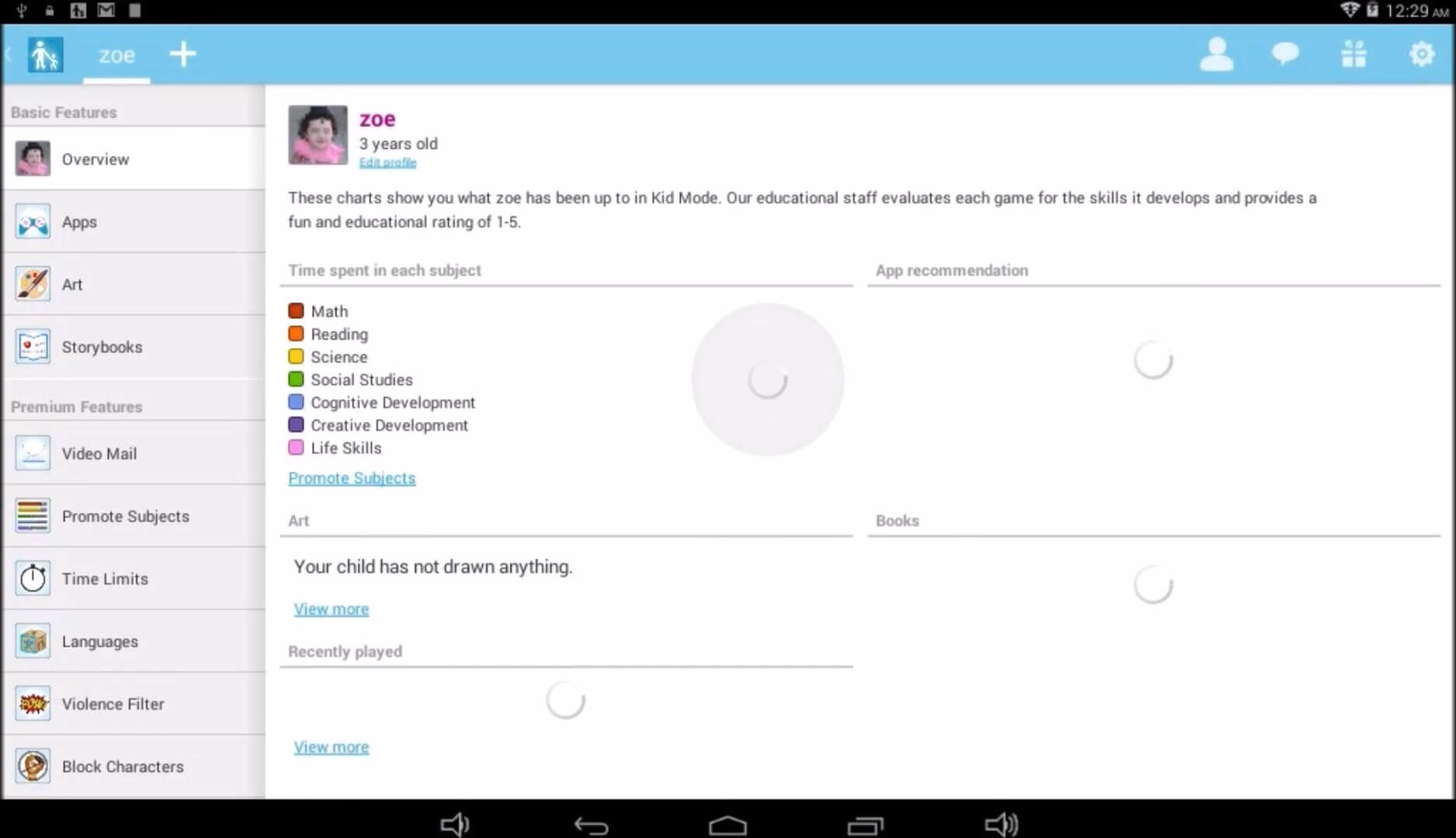Open Time Limits stopwatch icon
Screen dimensions: 1456x838
[33, 579]
